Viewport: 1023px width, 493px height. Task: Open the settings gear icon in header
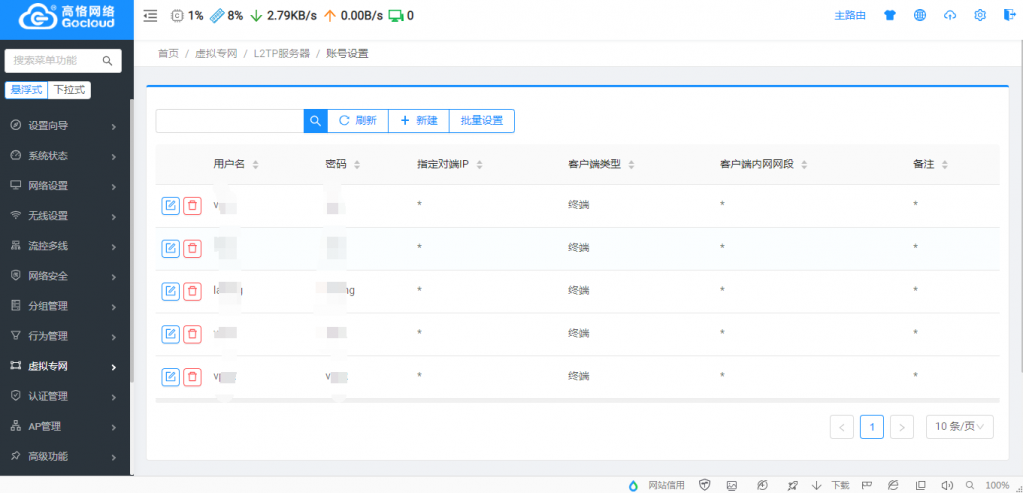[x=980, y=16]
